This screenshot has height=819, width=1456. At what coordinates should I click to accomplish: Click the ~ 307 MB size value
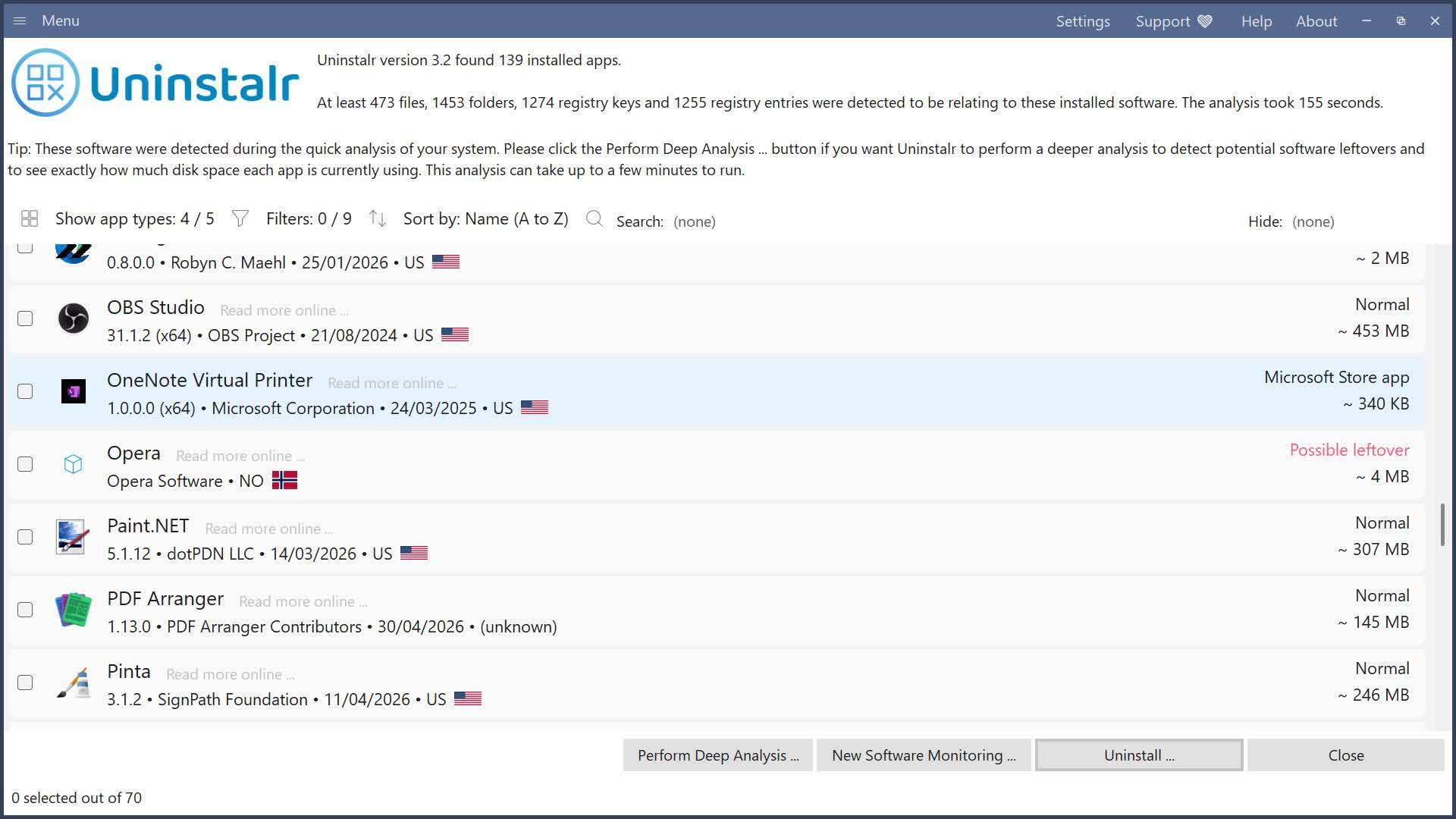[x=1373, y=549]
